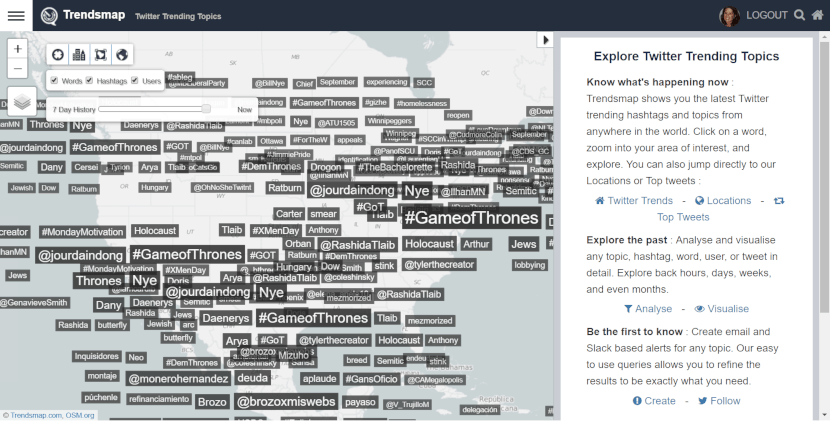Screen dimensions: 830x430
Task: Select the payaso tag on map
Action: click(360, 402)
